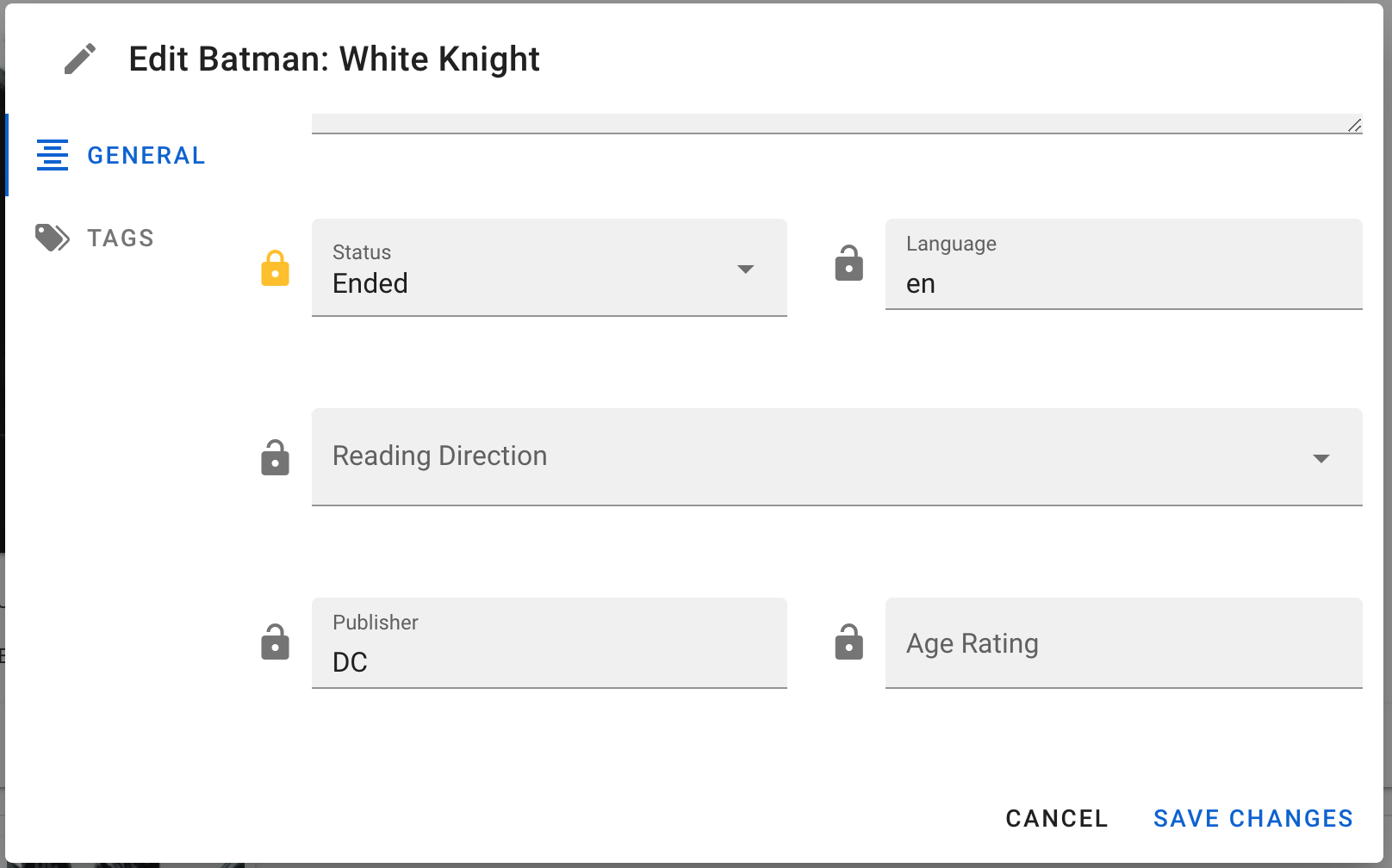Click the Cancel button

pos(1057,818)
